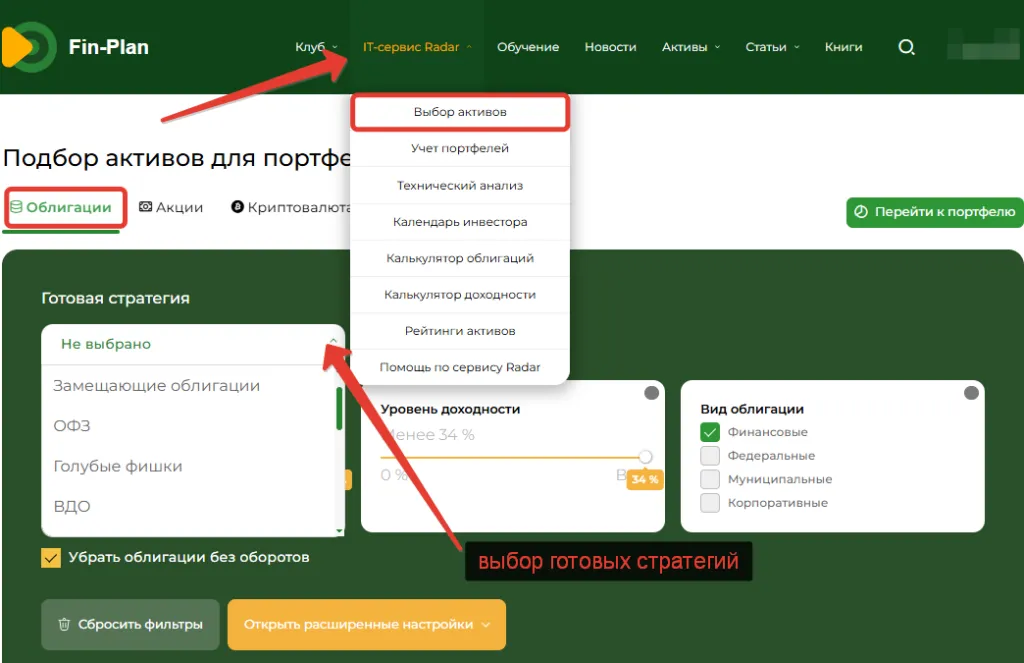This screenshot has height=663, width=1024.
Task: Click the Сбросить фильтры button
Action: 130,624
